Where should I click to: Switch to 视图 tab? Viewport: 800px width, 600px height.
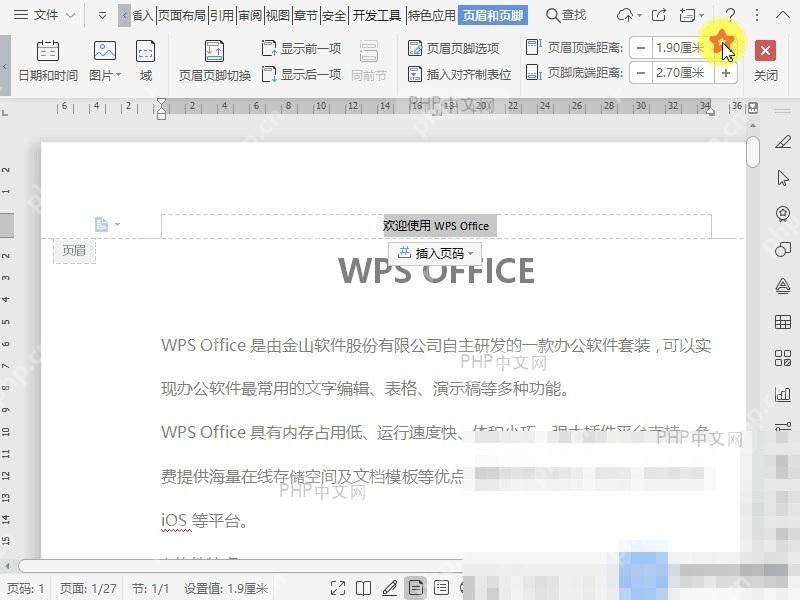pyautogui.click(x=278, y=16)
